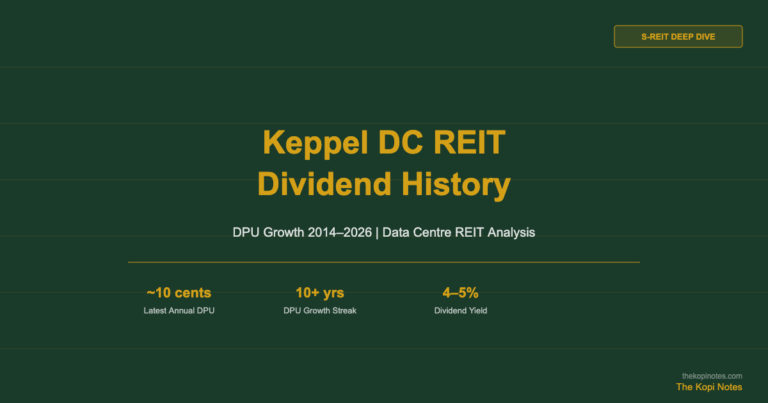Viewport: 768px width, 403px height.
Task: Click the Keppel DC REIT title line
Action: tap(384, 142)
